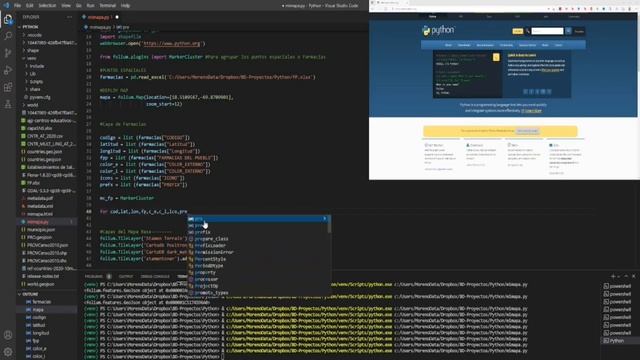Select 'prefix' in the autocomplete suggestion list
Viewport: 640px width, 360px height.
click(259, 232)
